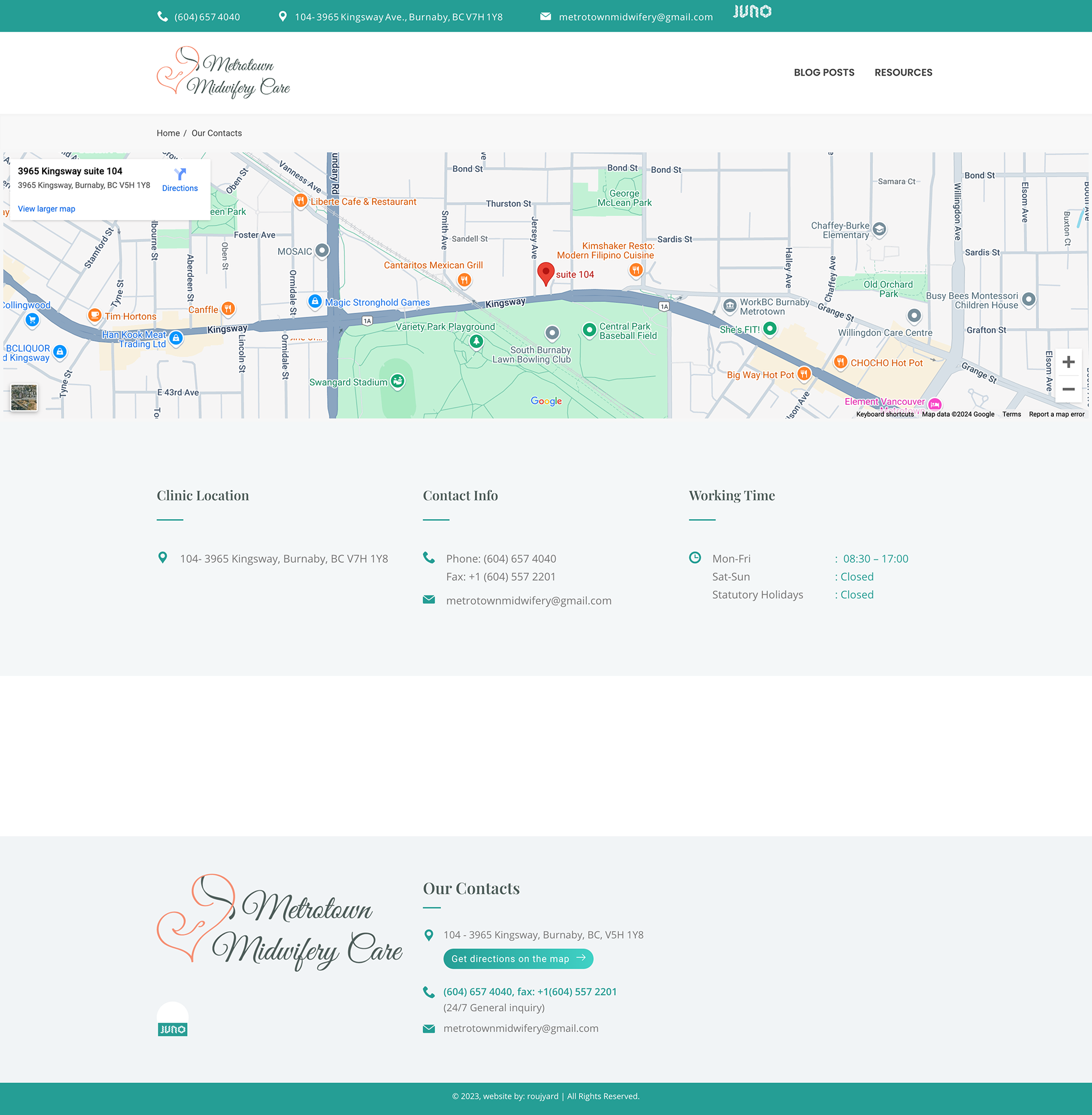Open the Juno logo in top bar

tap(752, 11)
